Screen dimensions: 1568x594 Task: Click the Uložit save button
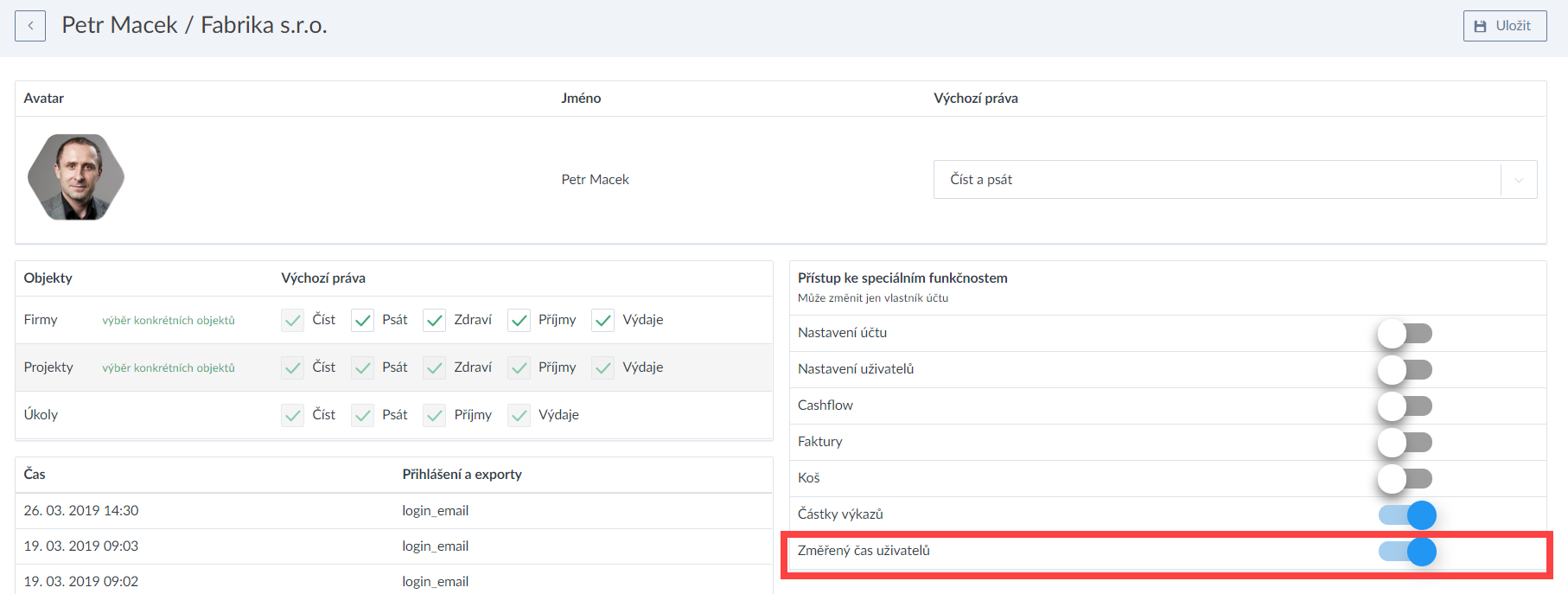[1504, 26]
